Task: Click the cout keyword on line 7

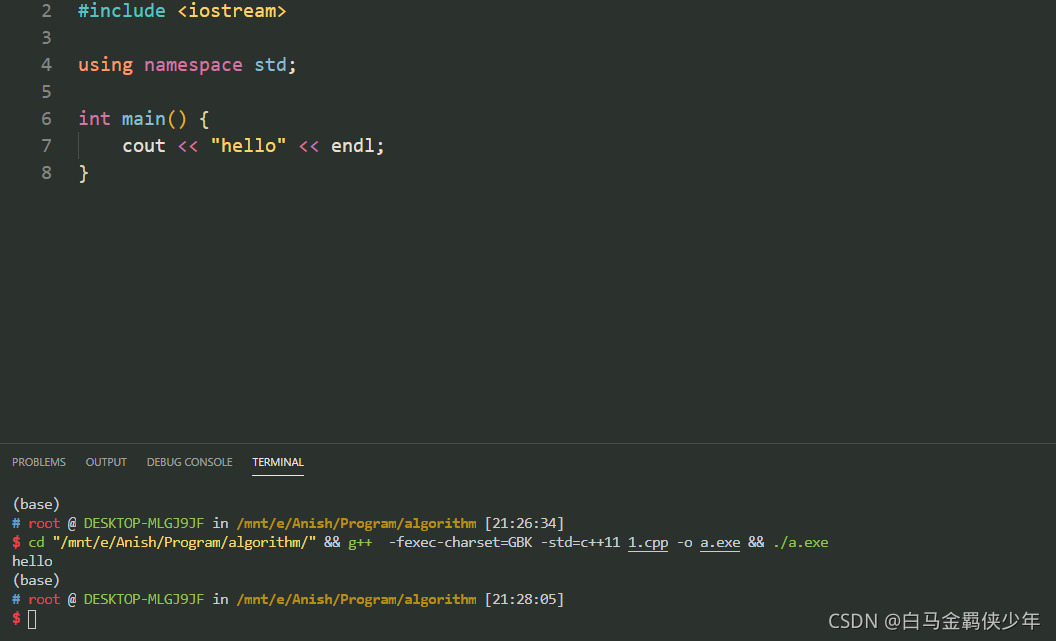Action: 143,146
